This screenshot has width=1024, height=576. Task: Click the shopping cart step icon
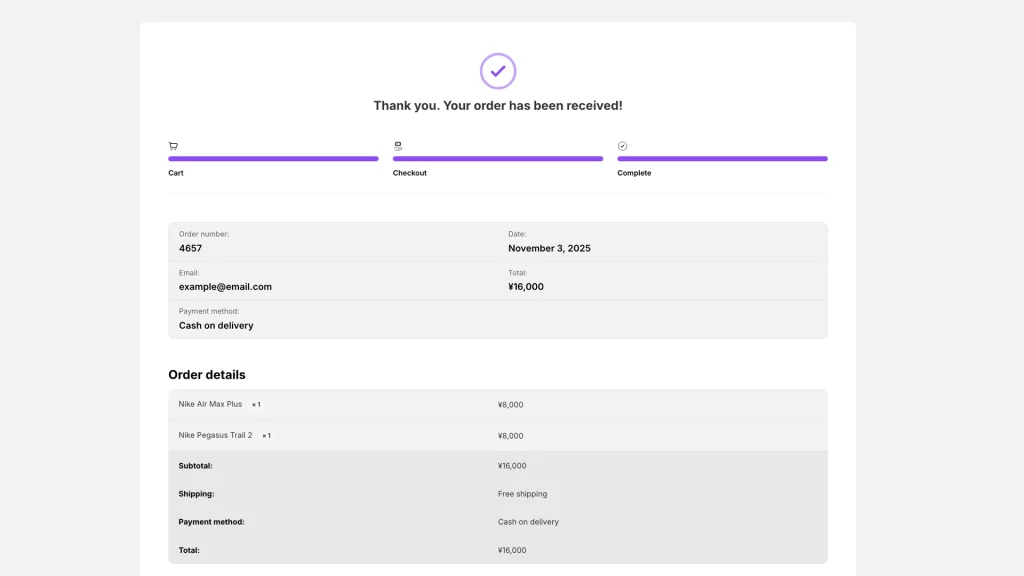coord(173,146)
